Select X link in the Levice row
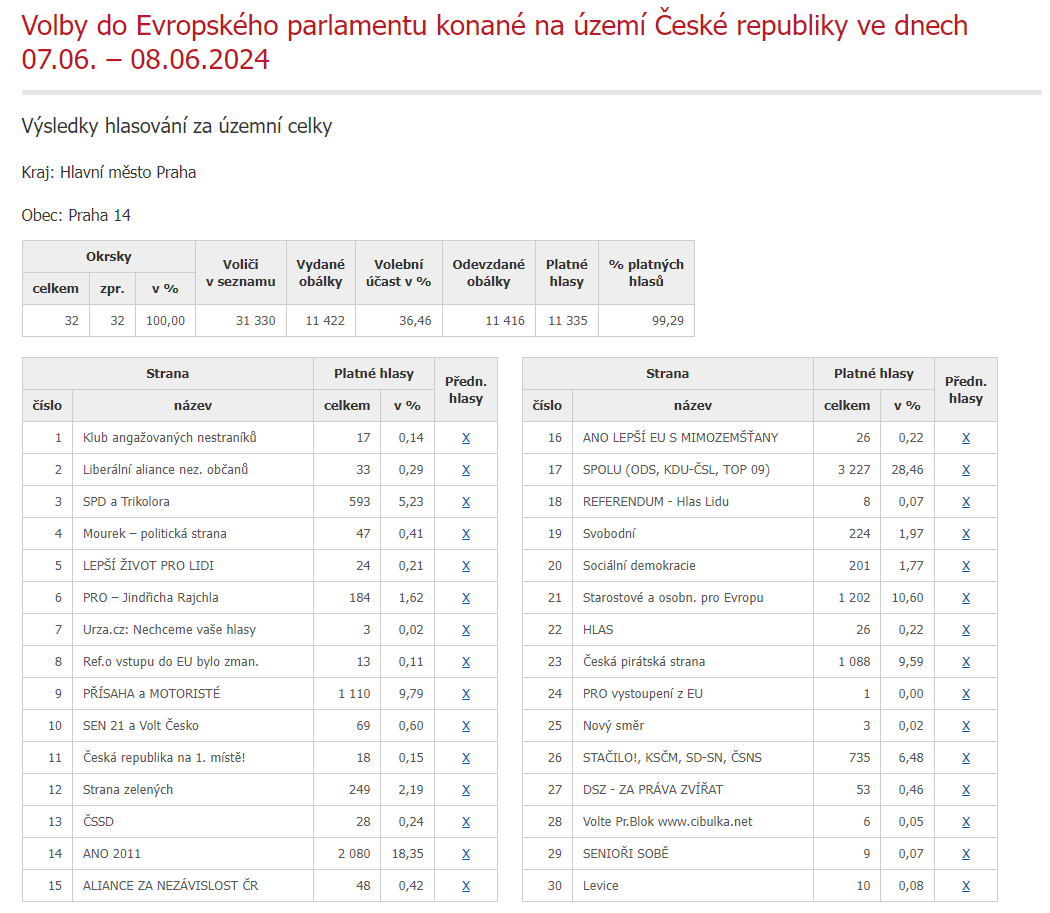 point(966,886)
